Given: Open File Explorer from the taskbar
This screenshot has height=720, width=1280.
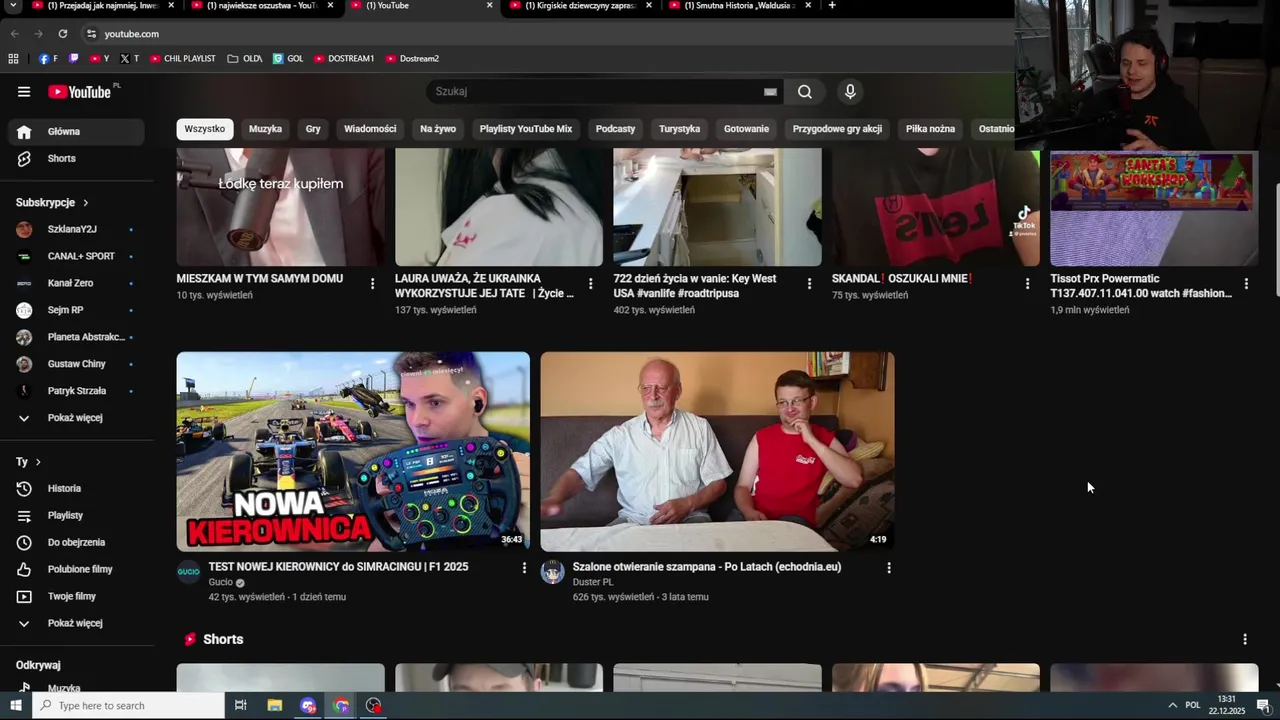Looking at the screenshot, I should point(275,706).
